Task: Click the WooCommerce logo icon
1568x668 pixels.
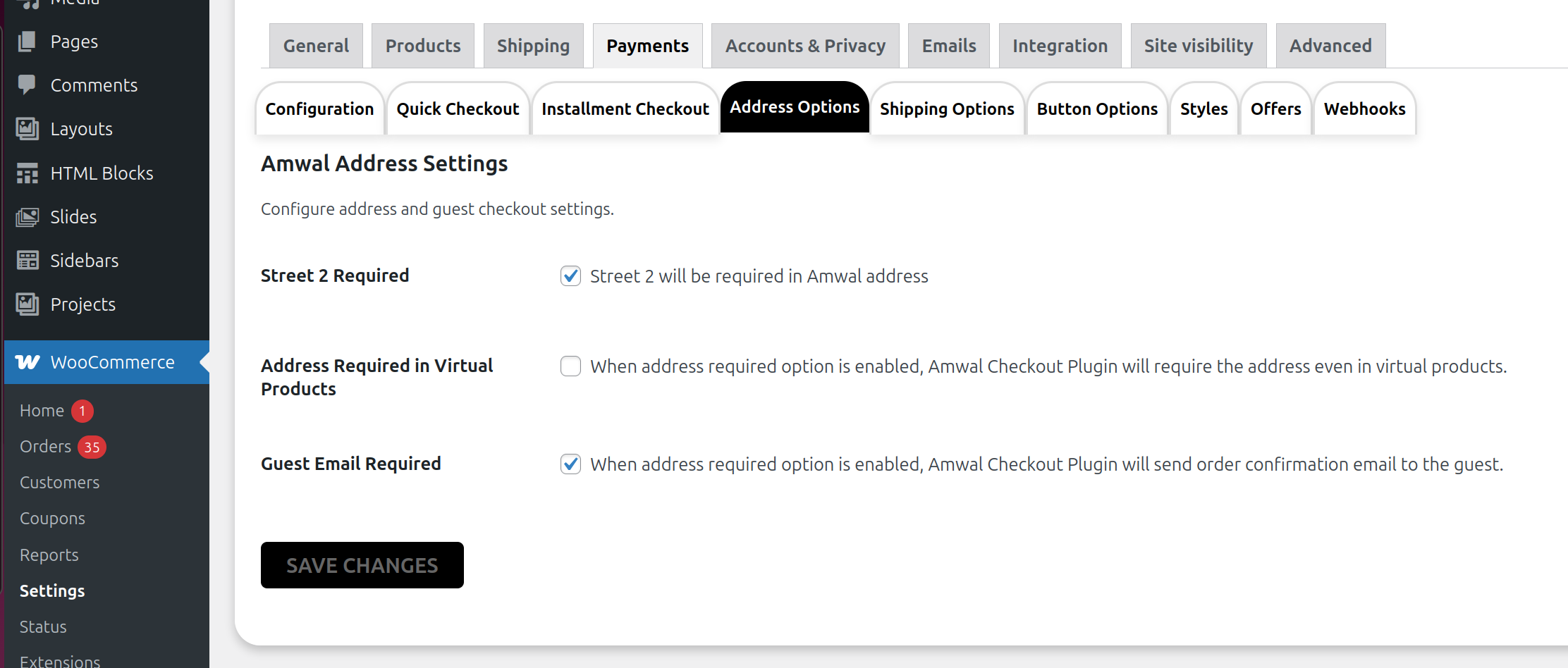Action: [x=27, y=362]
